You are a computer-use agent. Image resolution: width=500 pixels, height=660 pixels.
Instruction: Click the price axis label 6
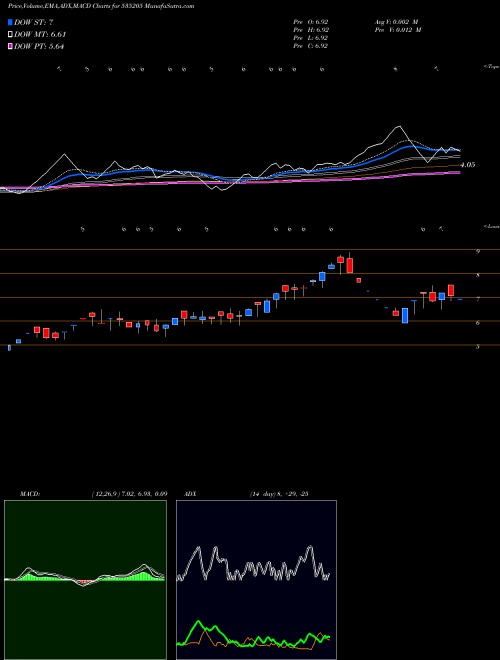[478, 323]
